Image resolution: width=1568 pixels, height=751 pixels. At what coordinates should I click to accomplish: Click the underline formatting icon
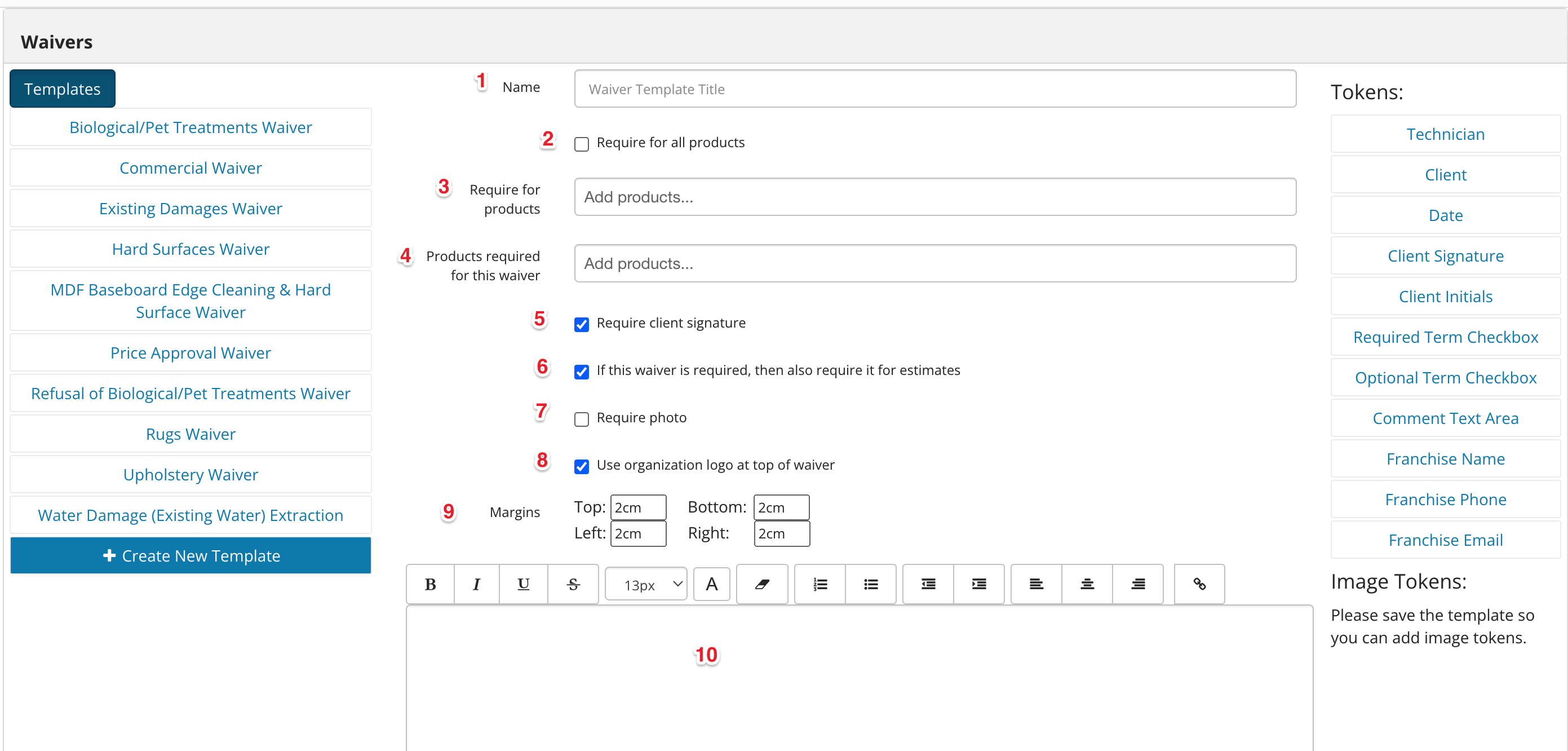pos(524,584)
